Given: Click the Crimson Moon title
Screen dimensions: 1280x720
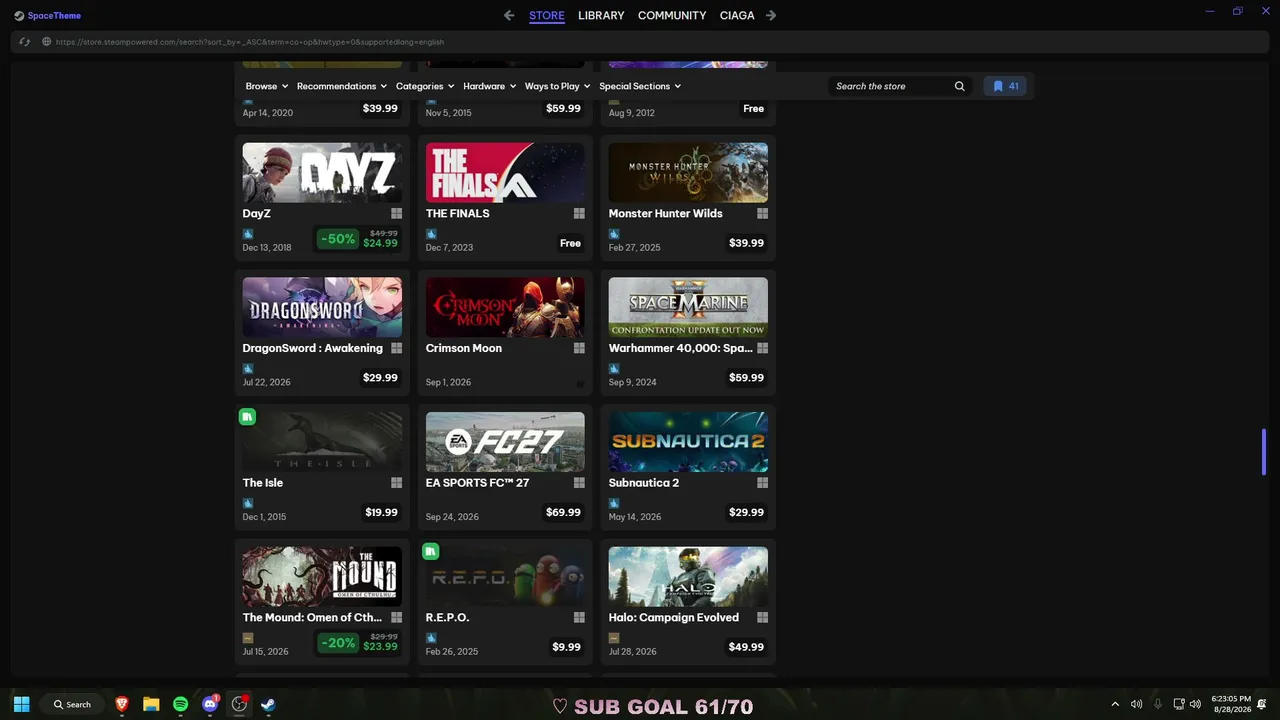Looking at the screenshot, I should tap(464, 348).
